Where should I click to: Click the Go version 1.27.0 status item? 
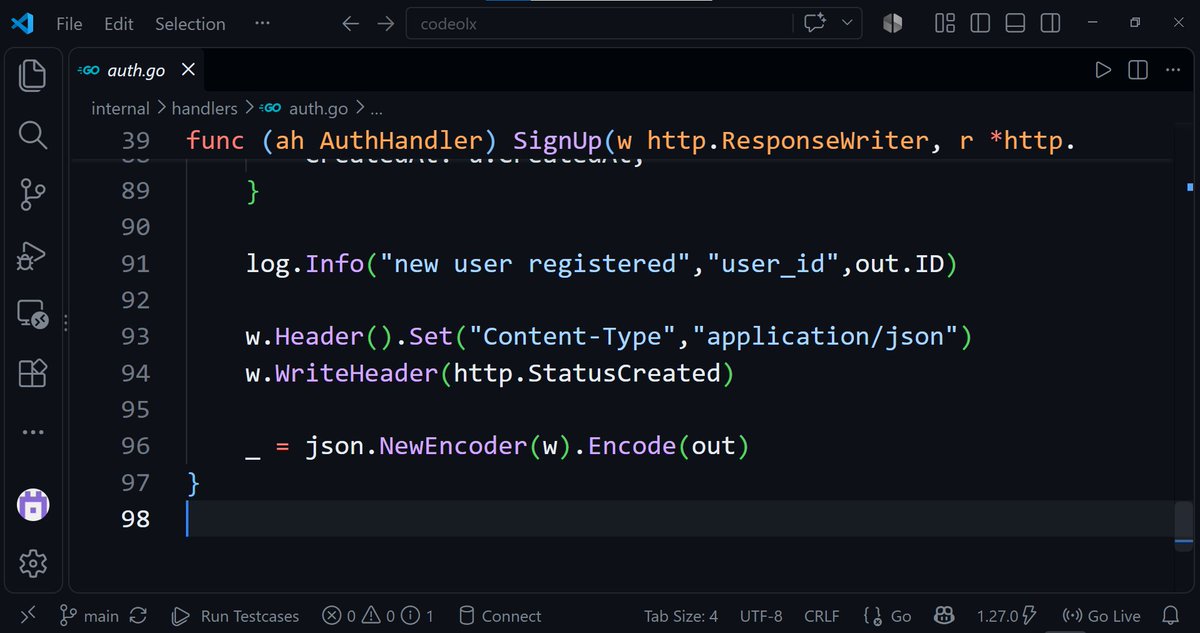point(1006,616)
